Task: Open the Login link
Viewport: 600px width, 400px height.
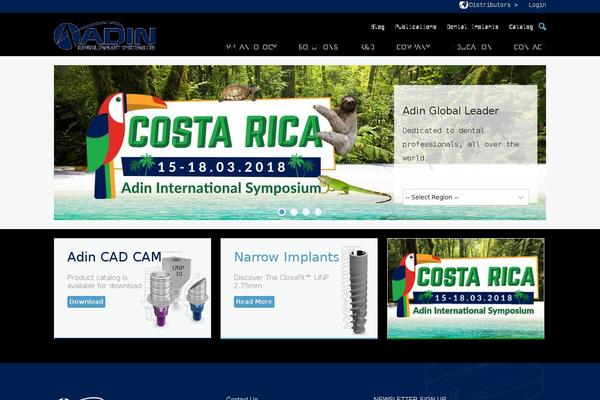Action: (x=537, y=5)
